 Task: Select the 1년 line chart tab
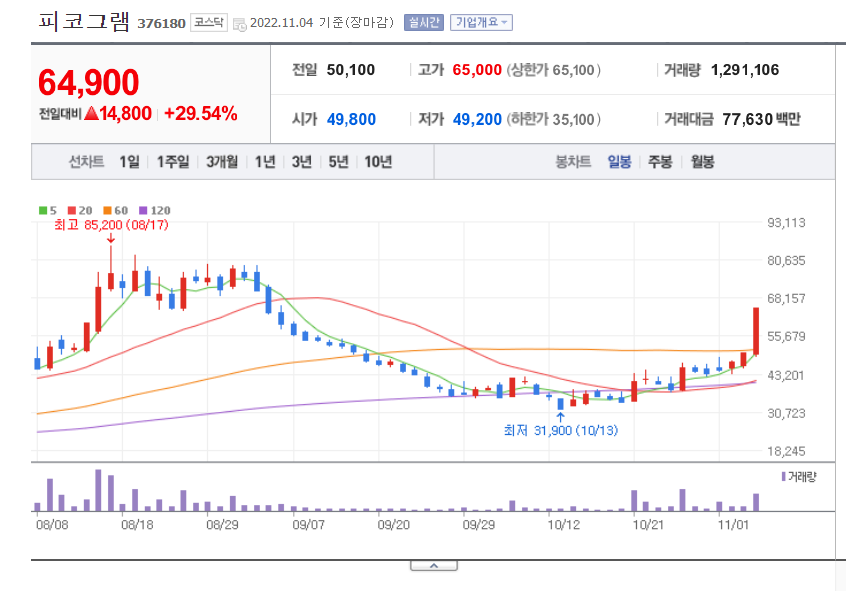[x=265, y=161]
